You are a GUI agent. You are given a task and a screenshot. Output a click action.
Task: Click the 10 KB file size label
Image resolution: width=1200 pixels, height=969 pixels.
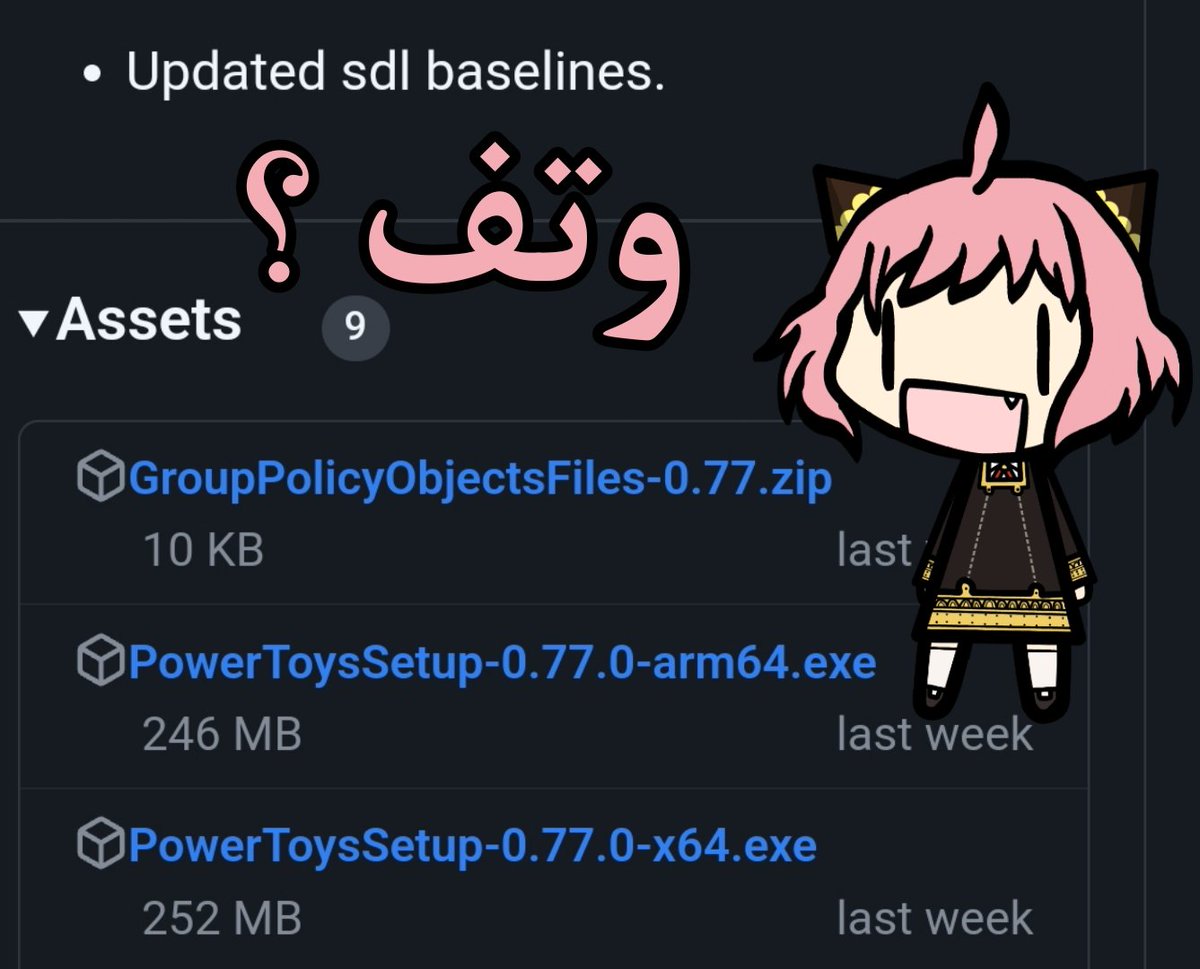(204, 550)
